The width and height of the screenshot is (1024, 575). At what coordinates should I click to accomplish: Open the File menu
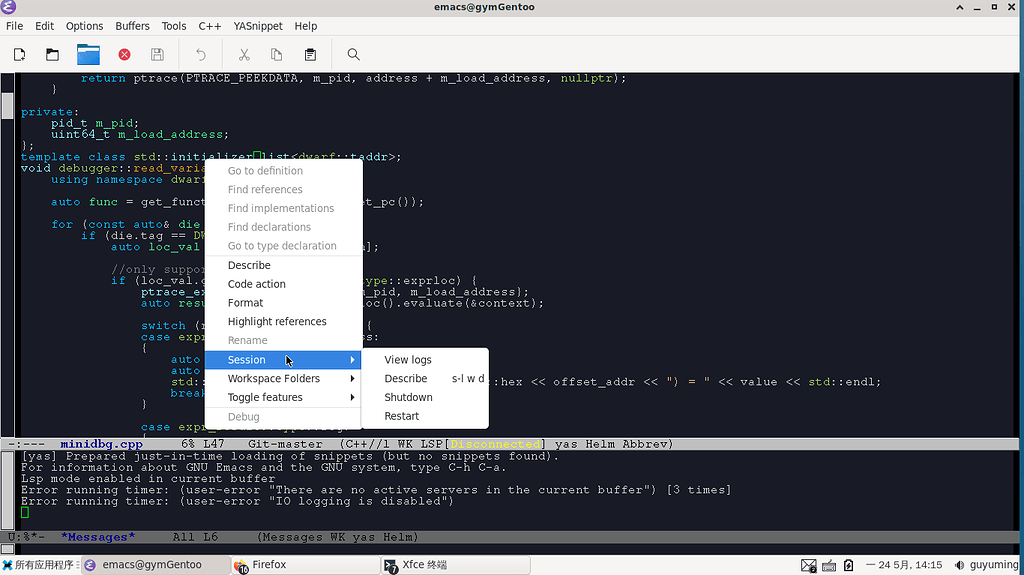(x=14, y=26)
